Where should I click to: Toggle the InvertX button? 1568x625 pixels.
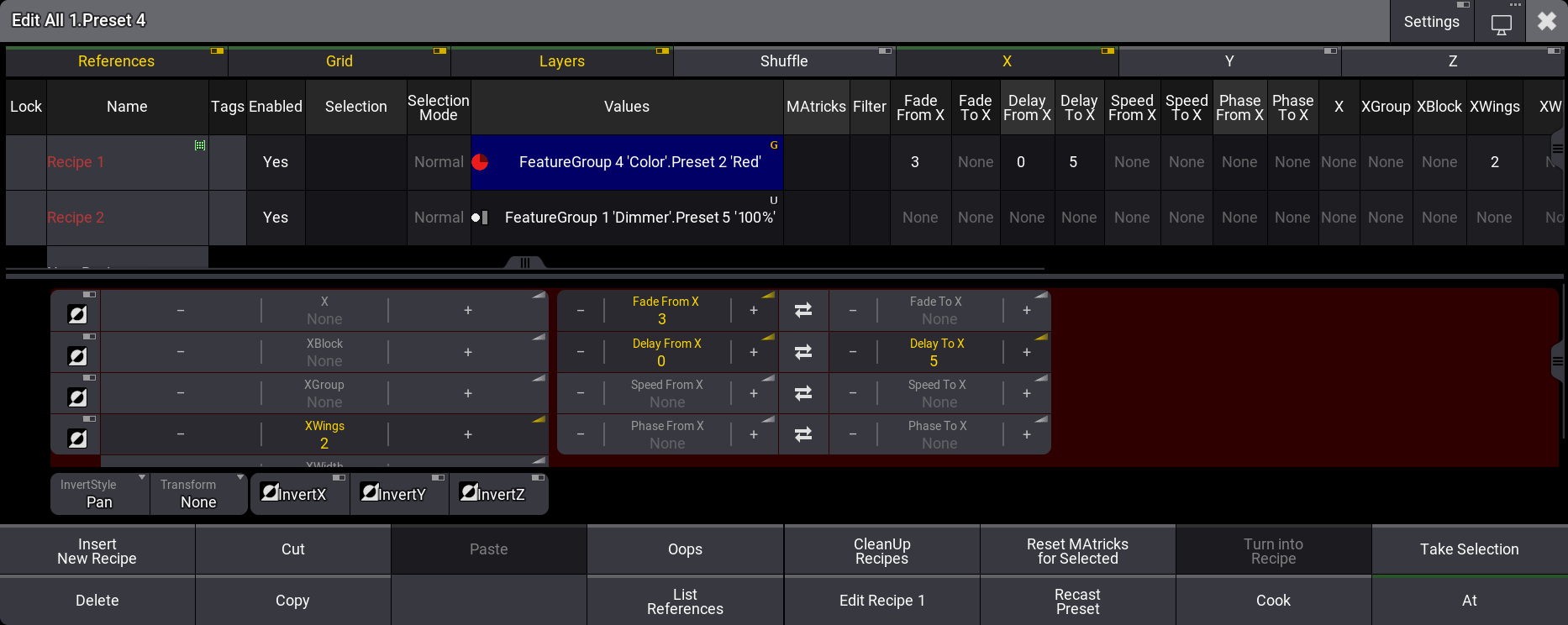click(x=300, y=494)
